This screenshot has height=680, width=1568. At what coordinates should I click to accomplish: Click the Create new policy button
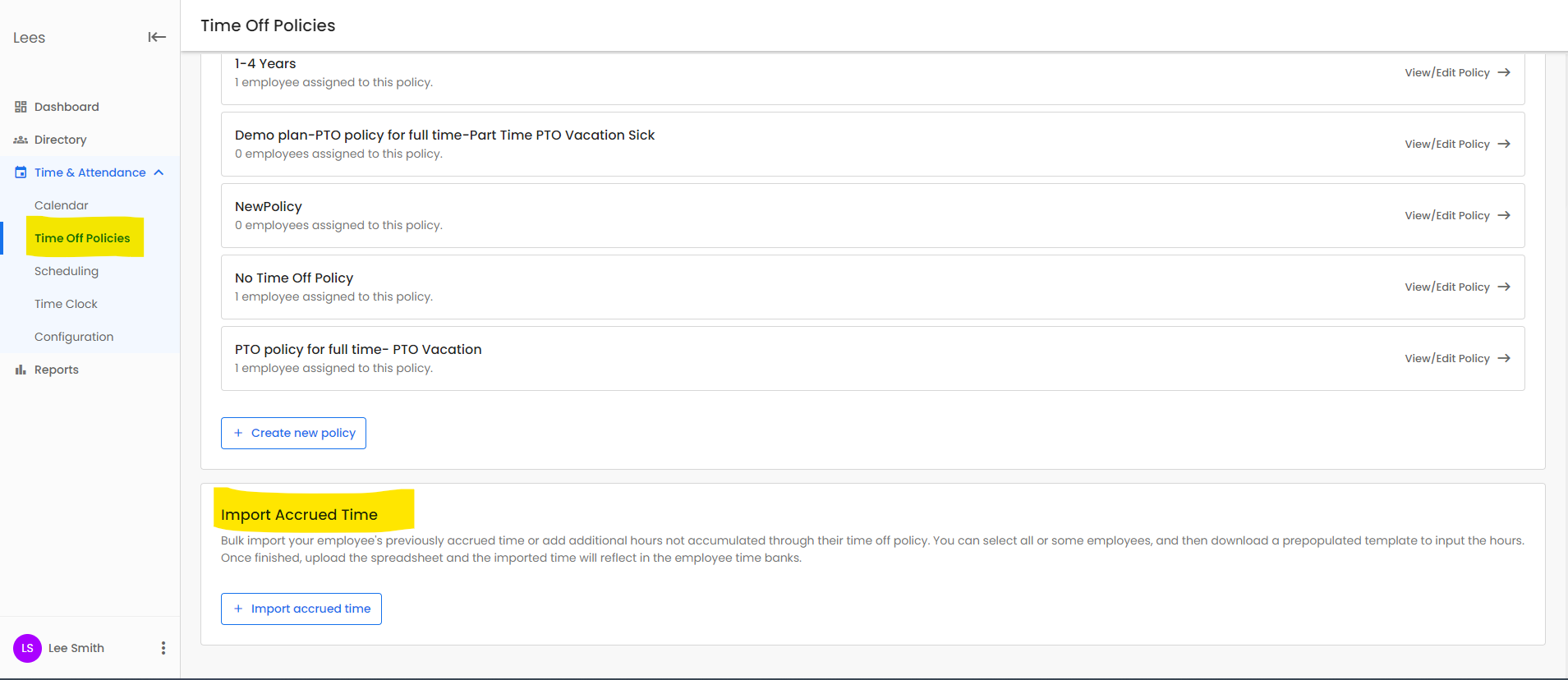tap(293, 433)
